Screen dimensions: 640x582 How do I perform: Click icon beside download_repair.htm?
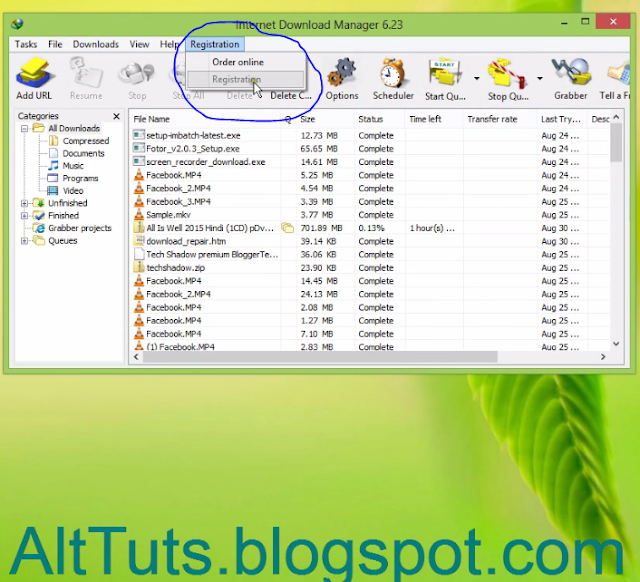click(x=139, y=241)
